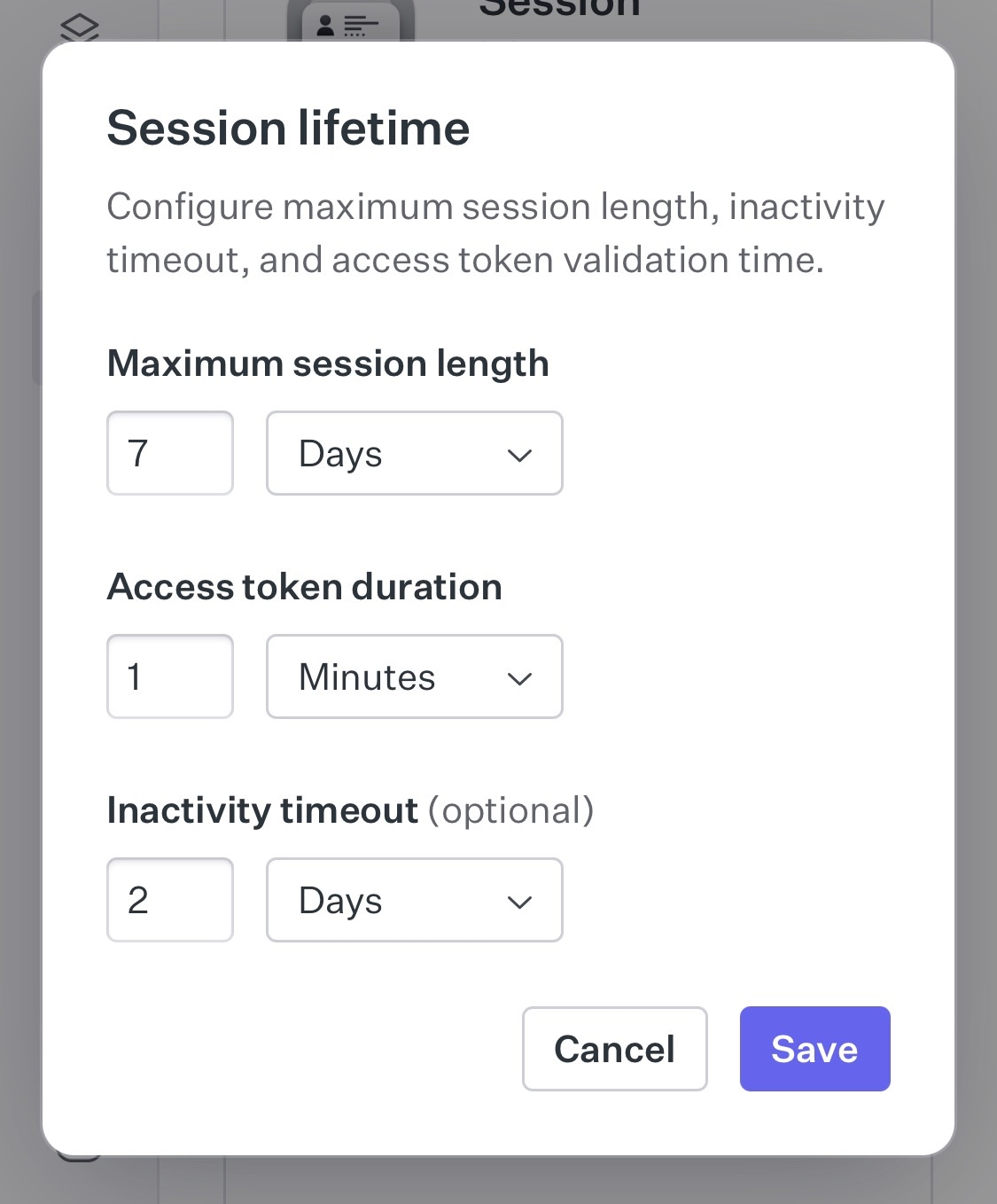Viewport: 997px width, 1204px height.
Task: Click the "(optional)" text next to Inactivity timeout
Action: click(x=511, y=810)
